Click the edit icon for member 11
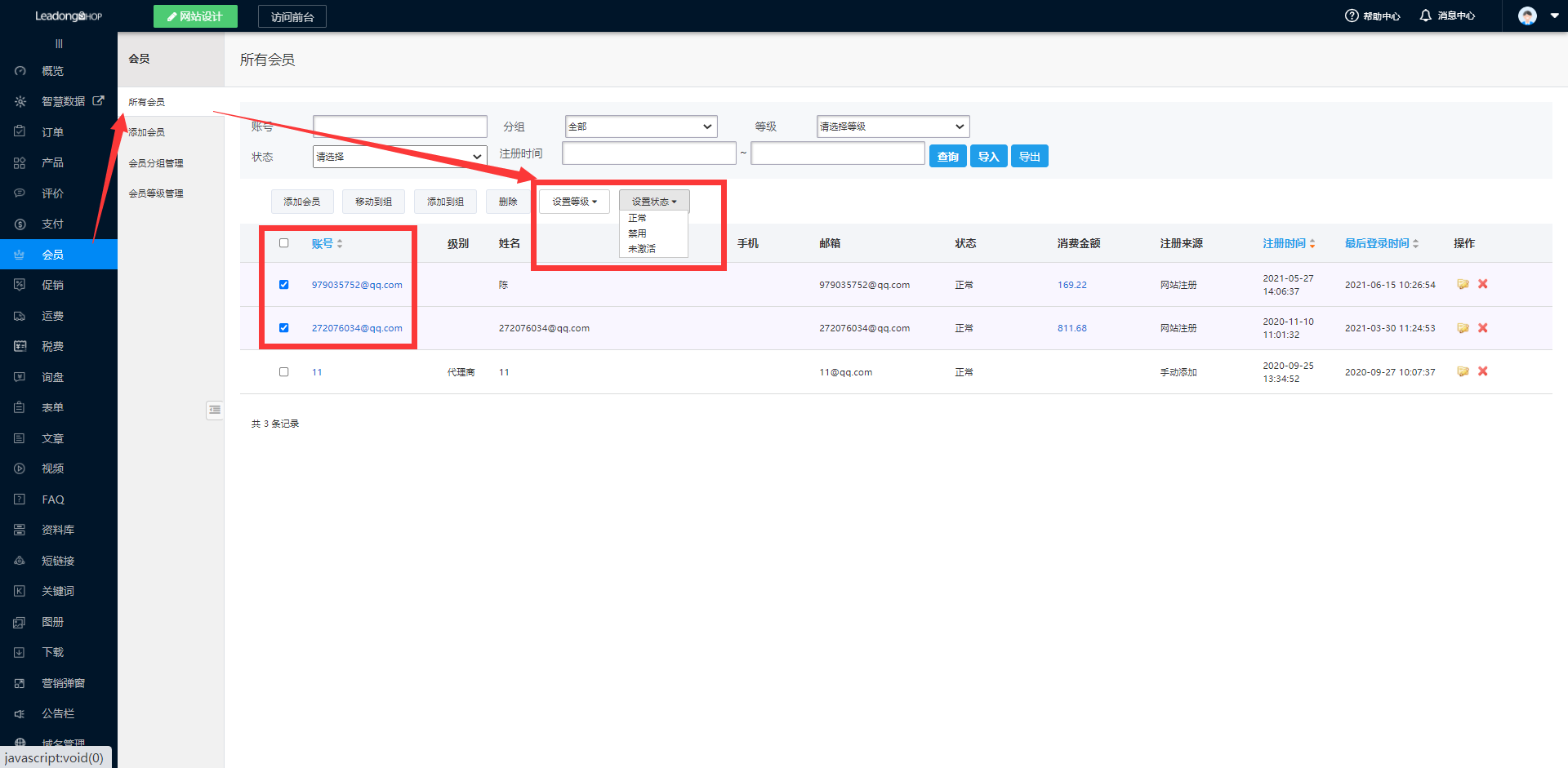Viewport: 1568px width, 768px height. pos(1463,371)
